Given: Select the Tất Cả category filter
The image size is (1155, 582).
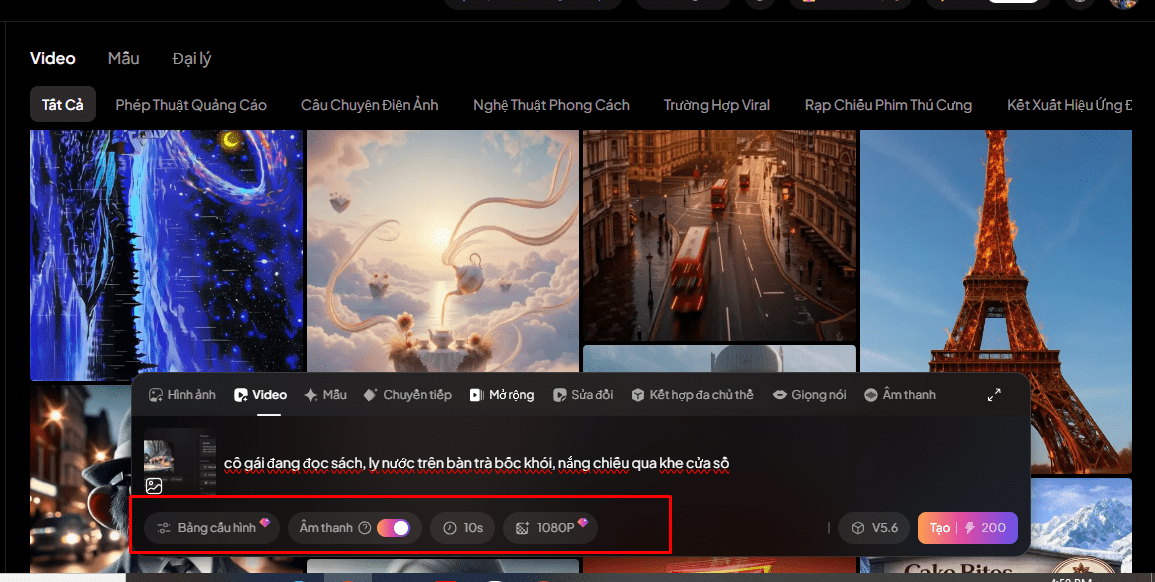Looking at the screenshot, I should (63, 105).
